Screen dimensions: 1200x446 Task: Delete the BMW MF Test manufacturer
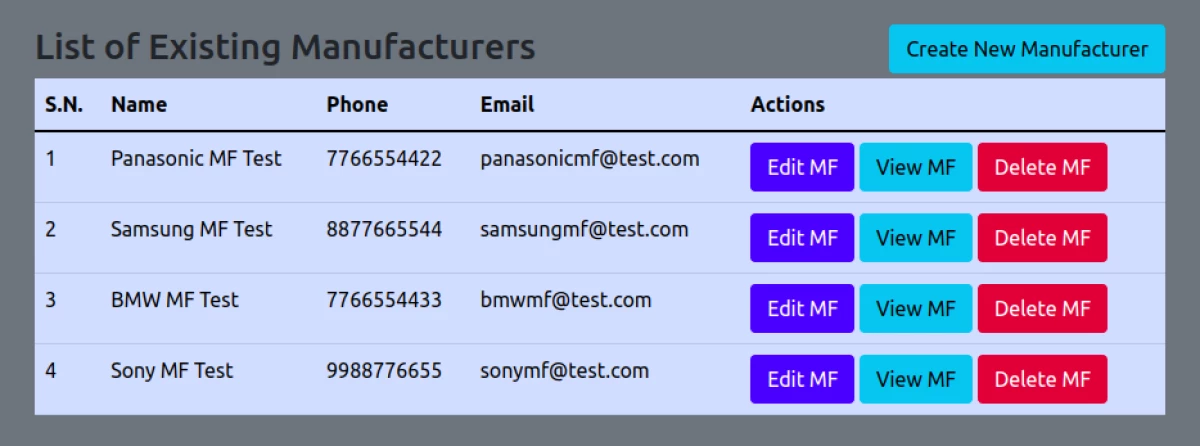coord(1042,308)
